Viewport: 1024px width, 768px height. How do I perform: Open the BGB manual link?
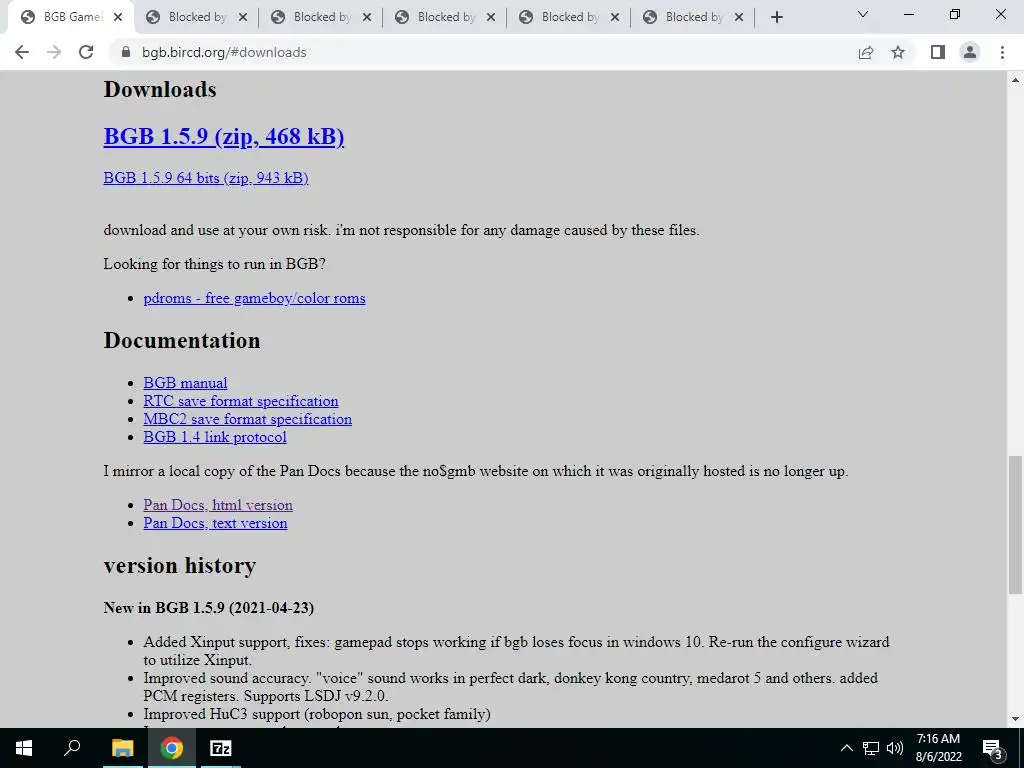pos(185,383)
